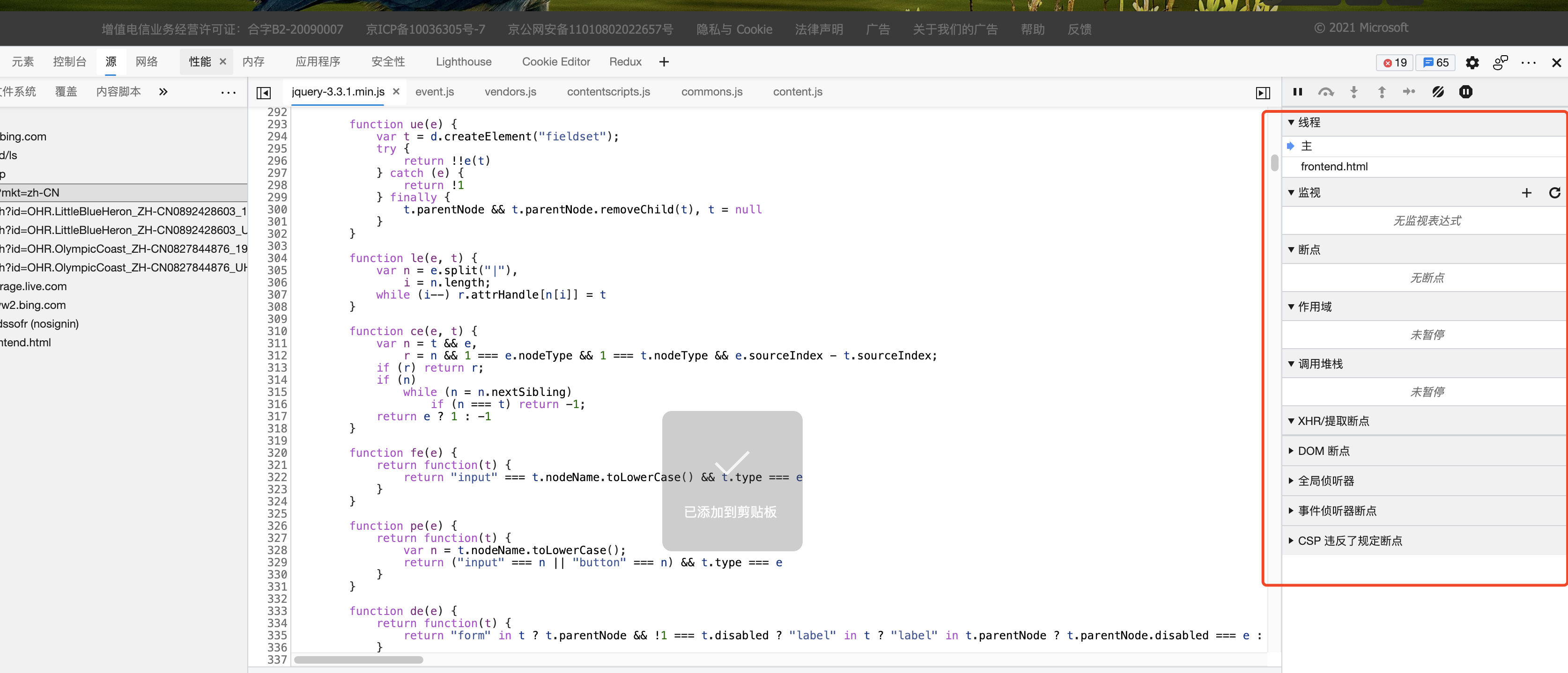
Task: Click the step into function icon
Action: point(1354,92)
